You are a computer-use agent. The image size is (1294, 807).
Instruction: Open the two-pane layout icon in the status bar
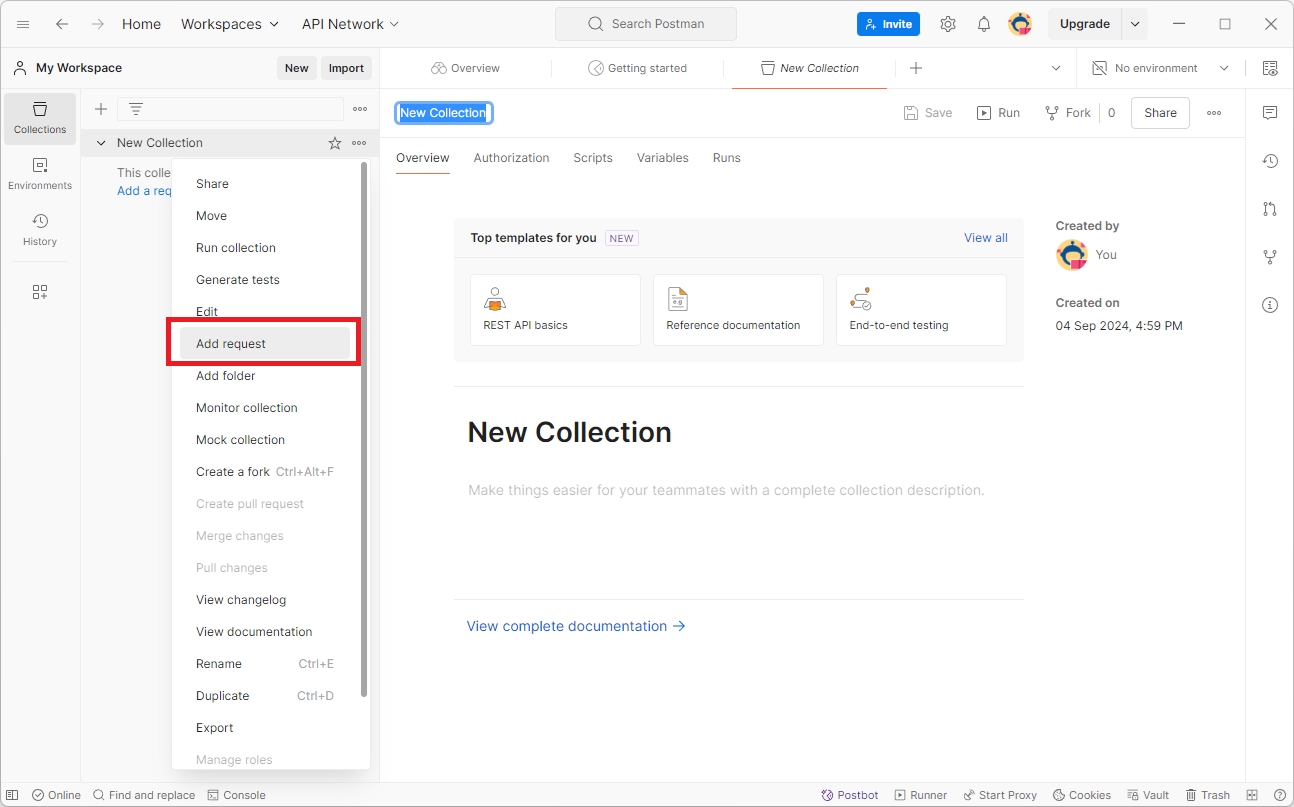coord(1252,795)
